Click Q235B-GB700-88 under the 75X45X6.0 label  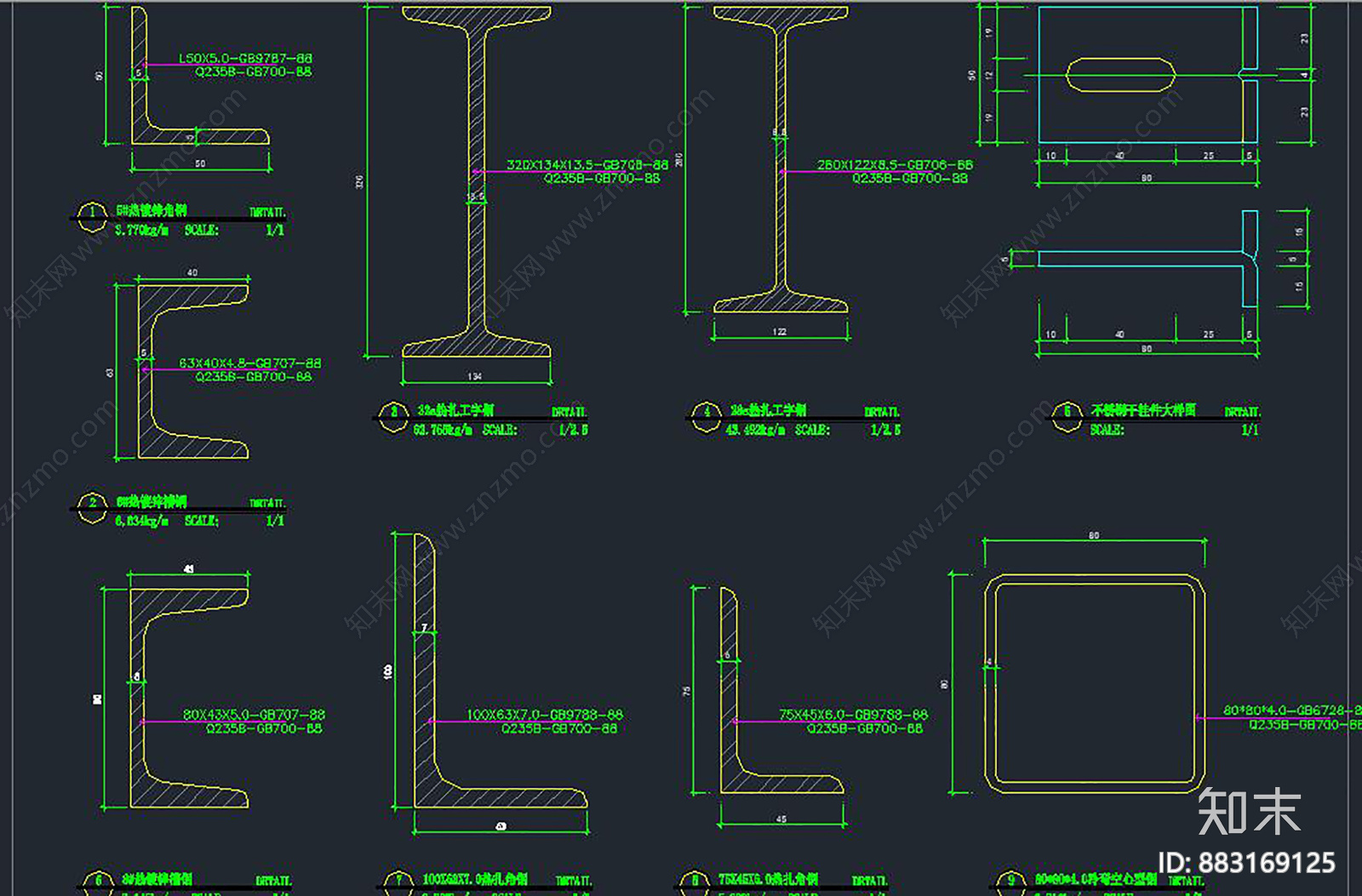(865, 728)
